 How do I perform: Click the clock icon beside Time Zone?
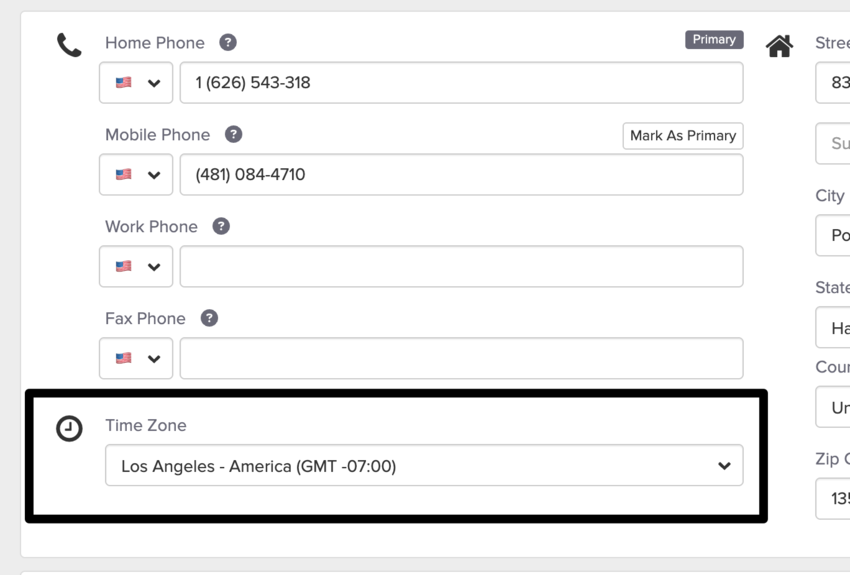coord(69,429)
